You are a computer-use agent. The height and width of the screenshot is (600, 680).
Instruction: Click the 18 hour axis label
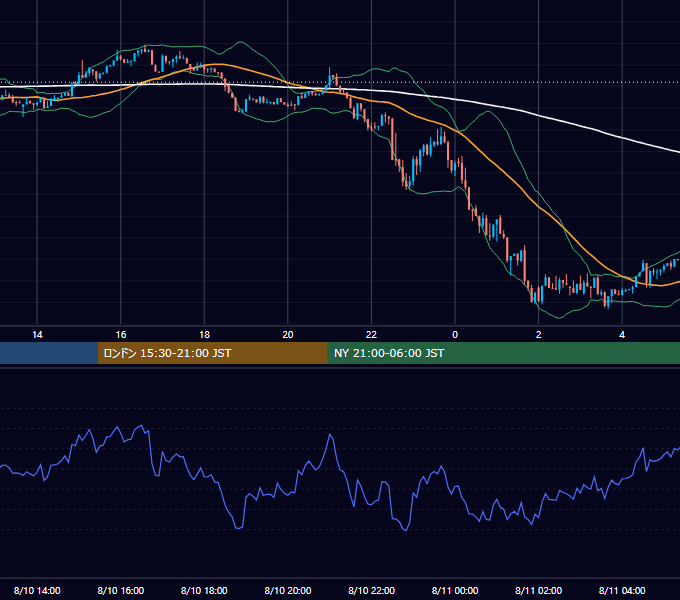point(204,335)
